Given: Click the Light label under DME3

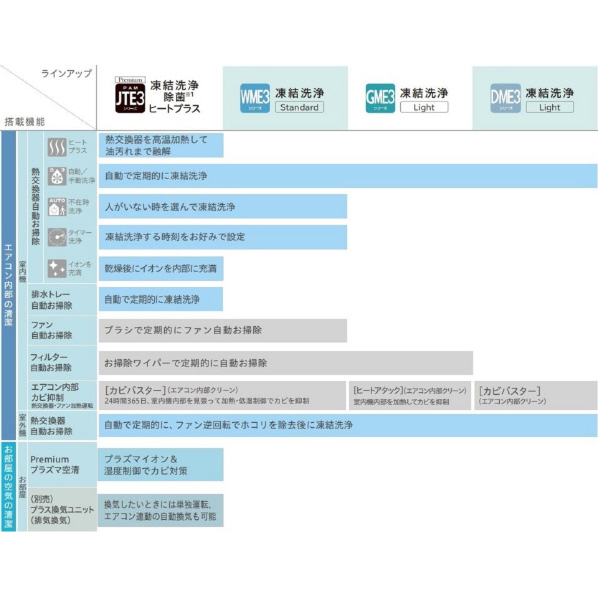Looking at the screenshot, I should (550, 107).
